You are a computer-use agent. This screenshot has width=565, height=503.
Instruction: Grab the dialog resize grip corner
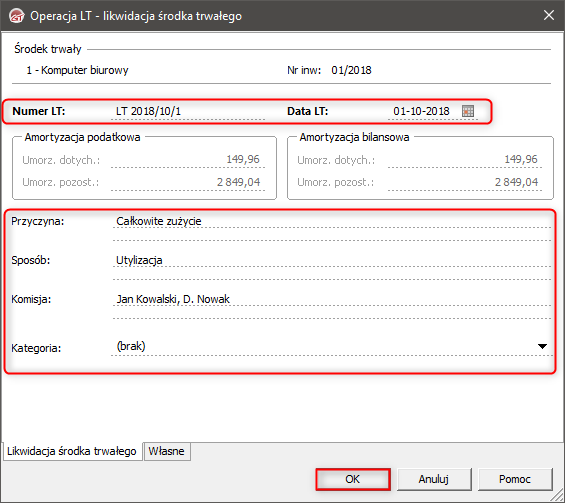point(559,497)
